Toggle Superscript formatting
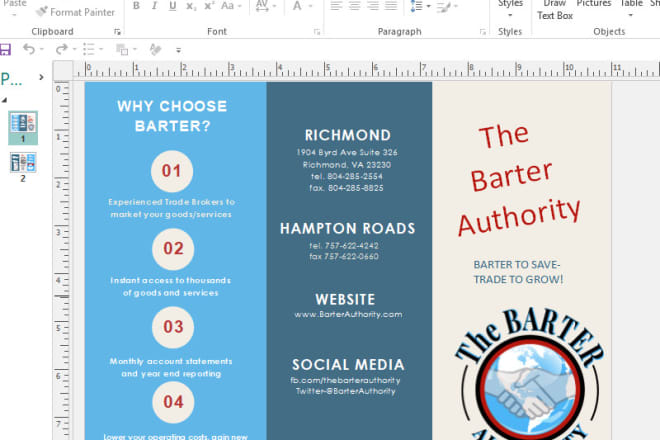Screen dimensions: 660x440 coord(209,5)
